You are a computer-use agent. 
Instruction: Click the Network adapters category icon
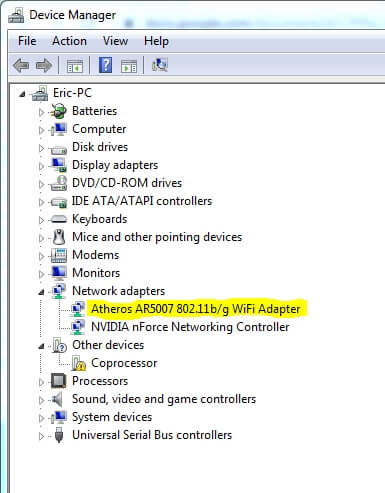pos(59,291)
